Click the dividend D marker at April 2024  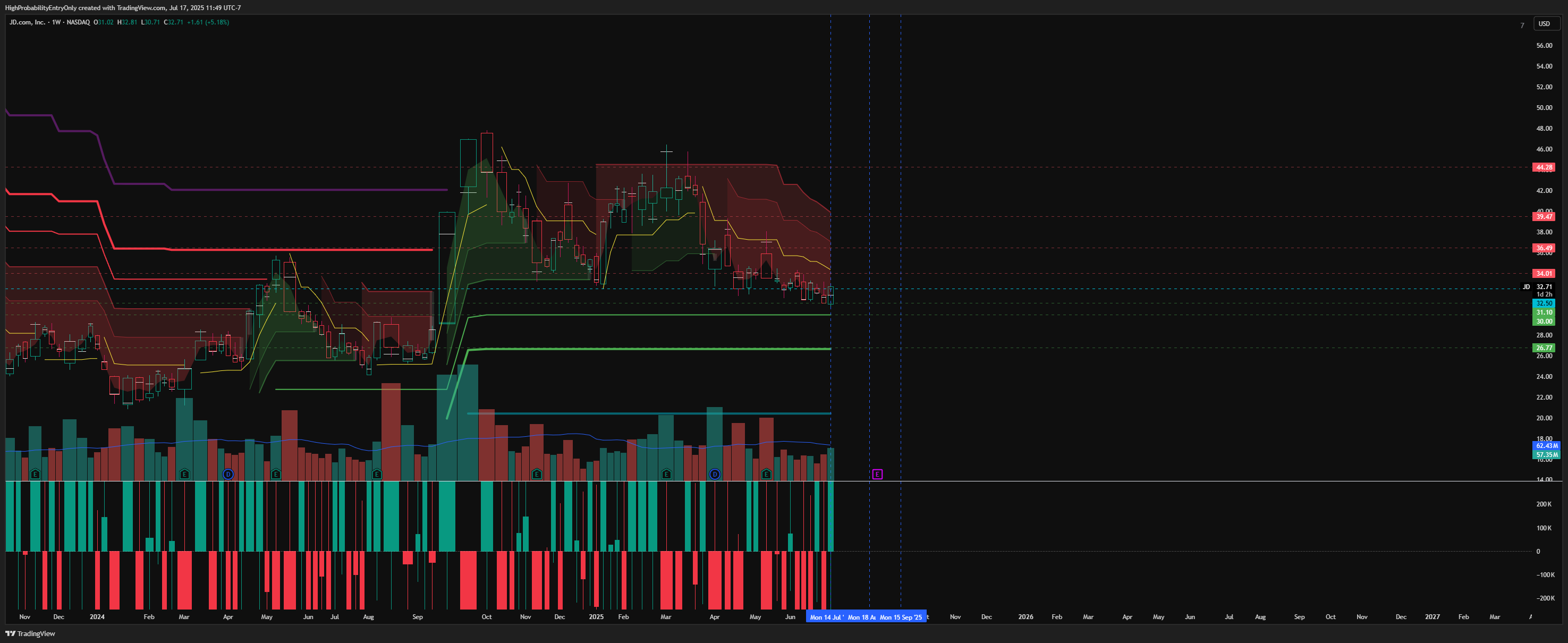tap(228, 473)
